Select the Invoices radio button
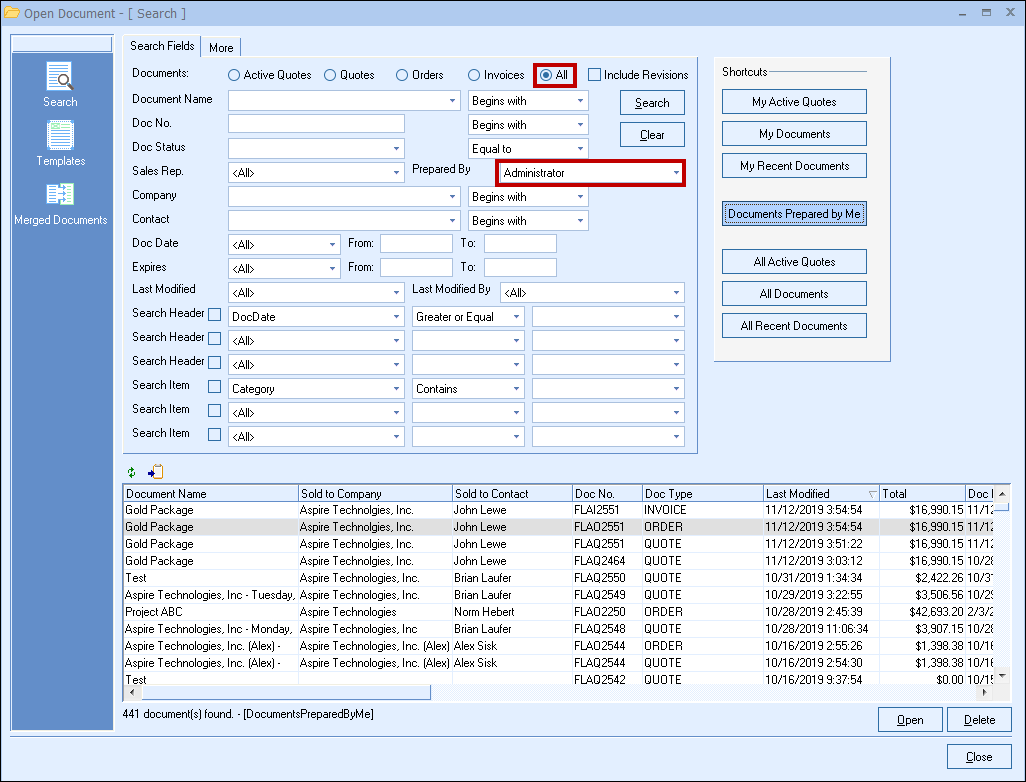This screenshot has width=1026, height=782. (x=475, y=75)
